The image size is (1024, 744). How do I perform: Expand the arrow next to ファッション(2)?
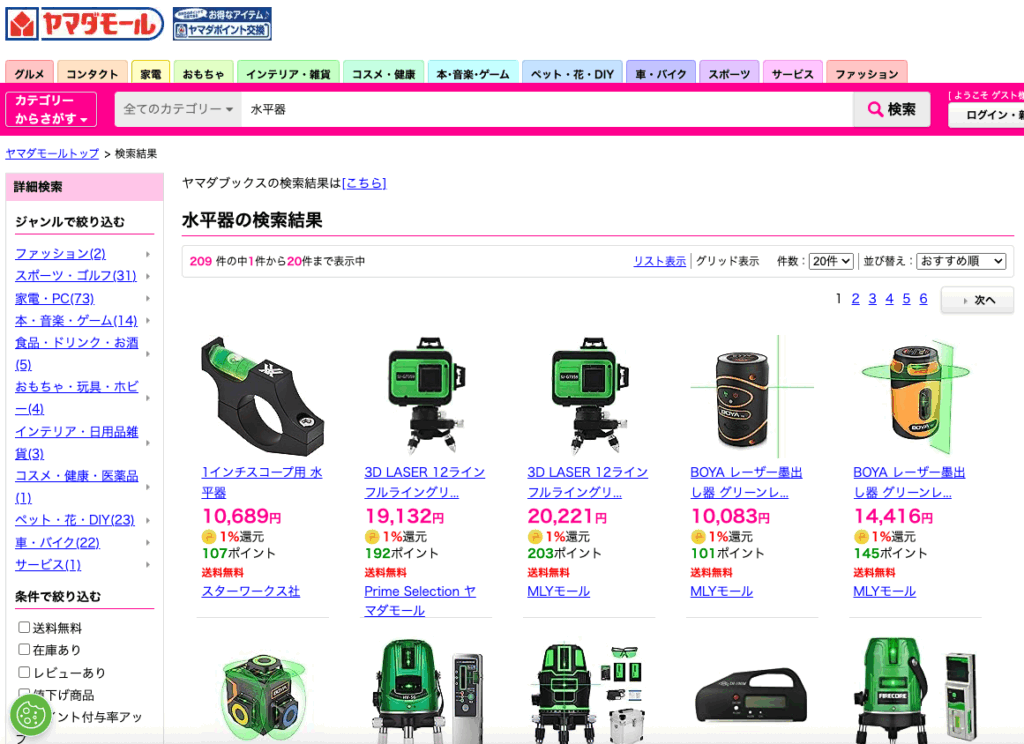pyautogui.click(x=148, y=254)
